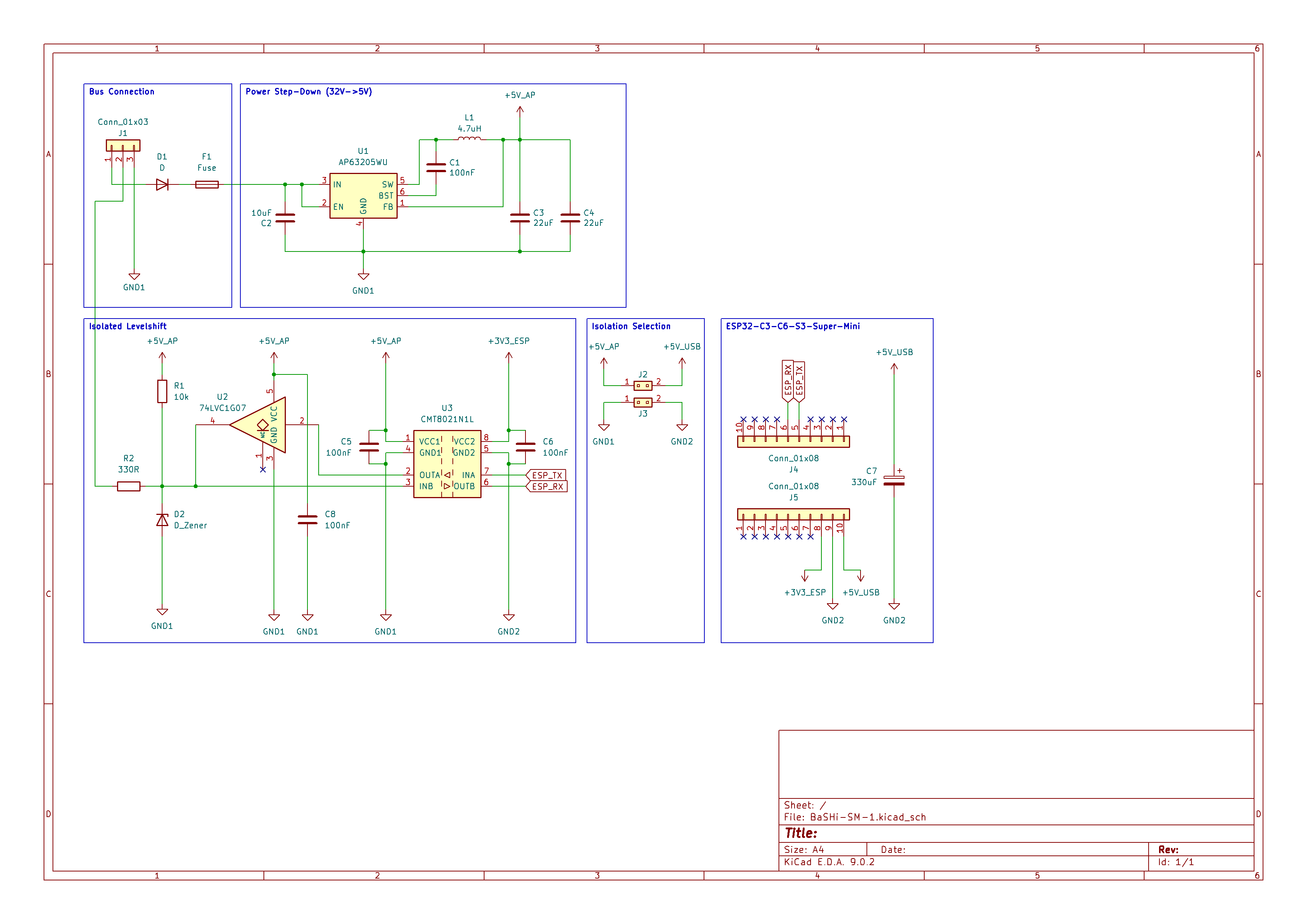Click the J1 Conn_01x03 connector symbol
Viewport: 1307px width, 924px height.
[x=123, y=146]
